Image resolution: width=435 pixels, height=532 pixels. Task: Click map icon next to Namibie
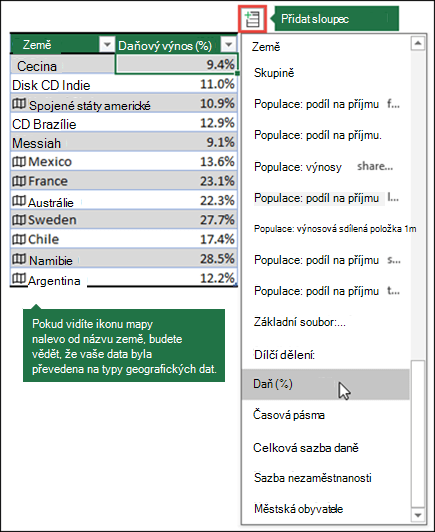pyautogui.click(x=19, y=259)
